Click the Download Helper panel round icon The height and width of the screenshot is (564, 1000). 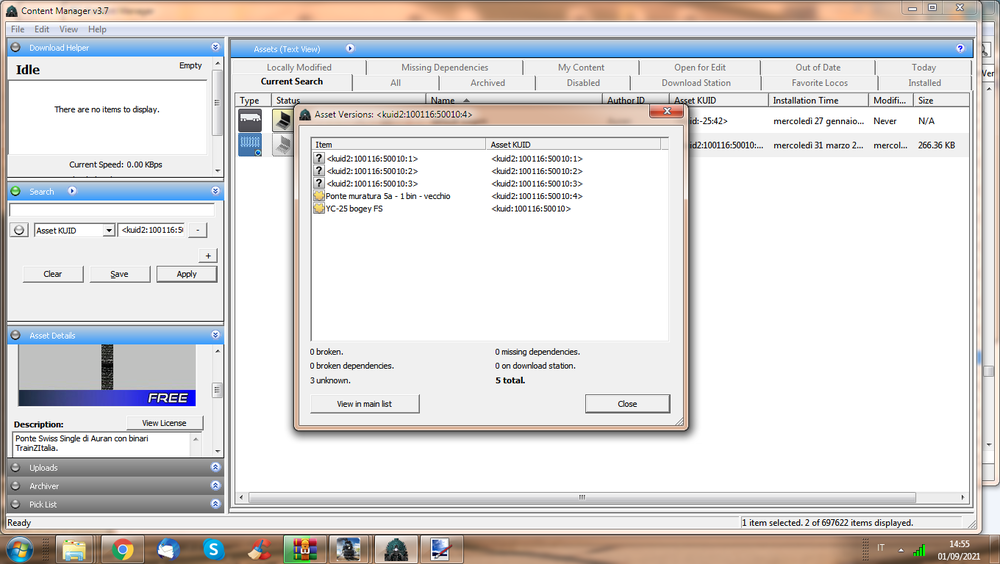click(x=16, y=47)
